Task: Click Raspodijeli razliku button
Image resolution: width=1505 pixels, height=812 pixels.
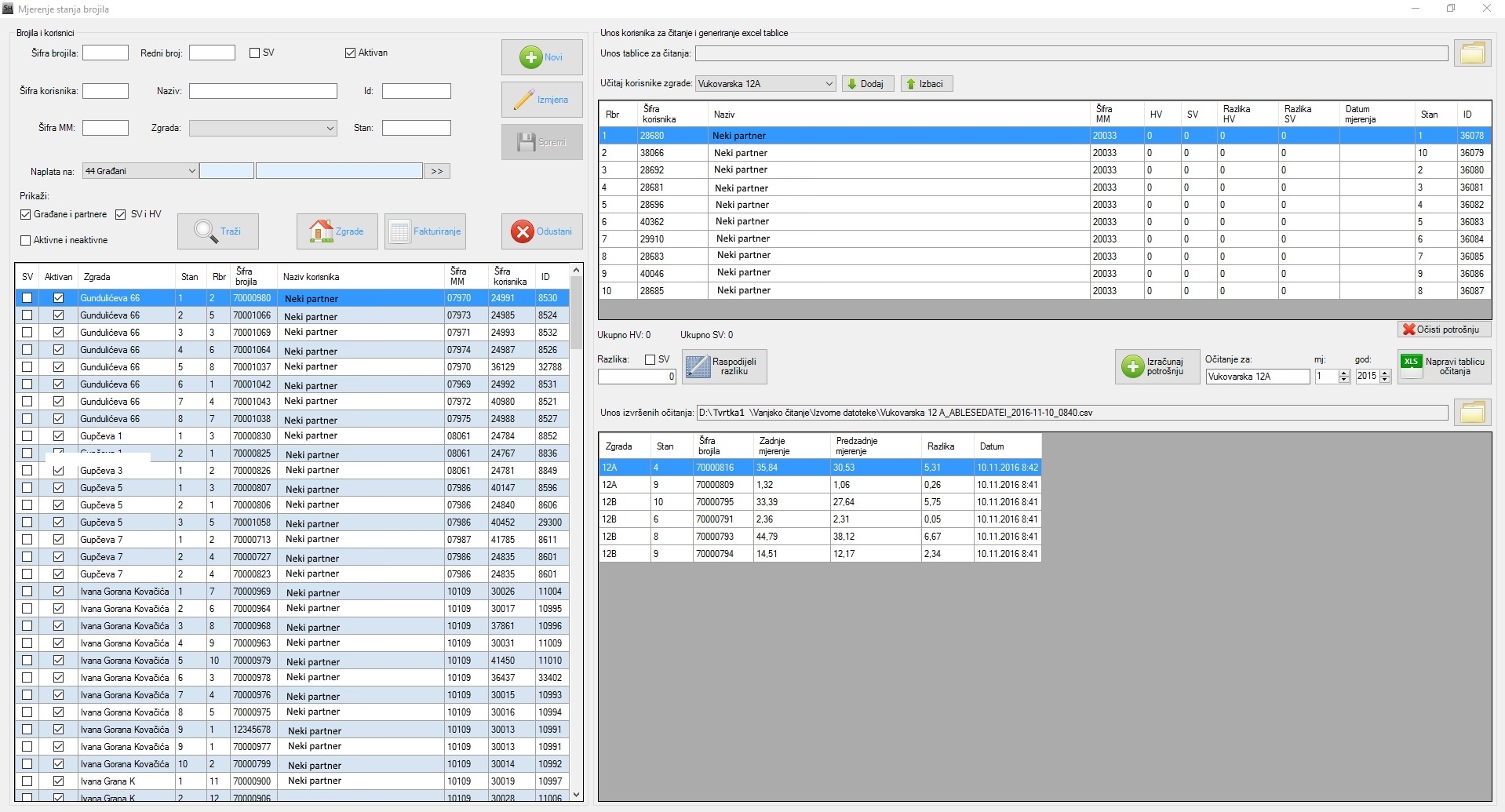Action: click(x=724, y=366)
